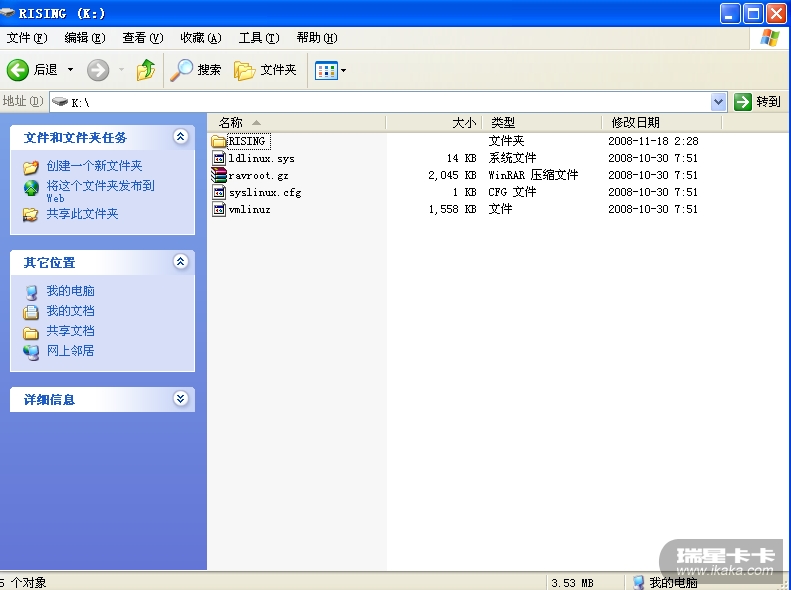Click 共享此文件夹 link
This screenshot has height=590, width=791.
point(82,214)
